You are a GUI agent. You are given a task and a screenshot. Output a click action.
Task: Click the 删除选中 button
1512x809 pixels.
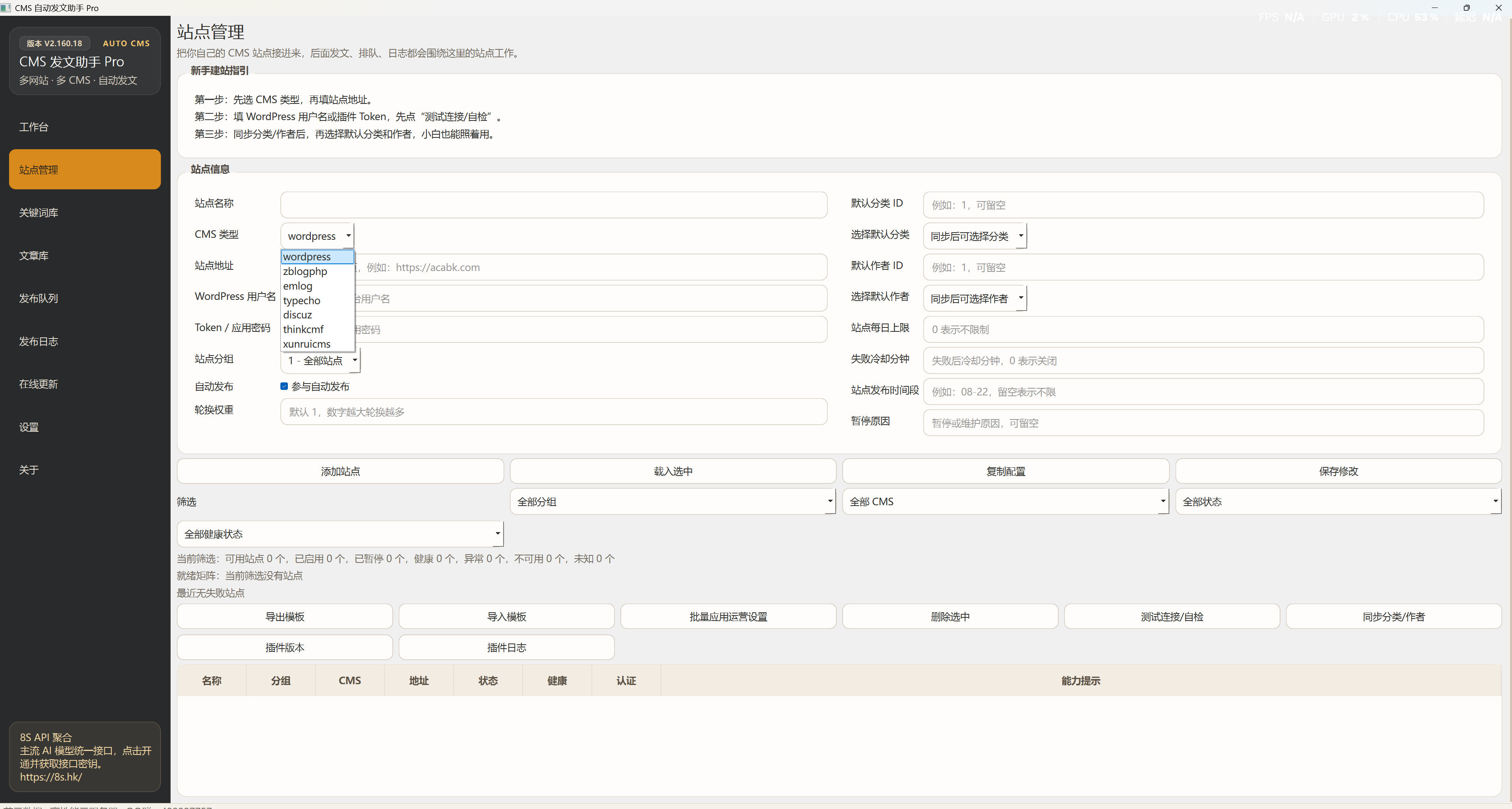[950, 617]
